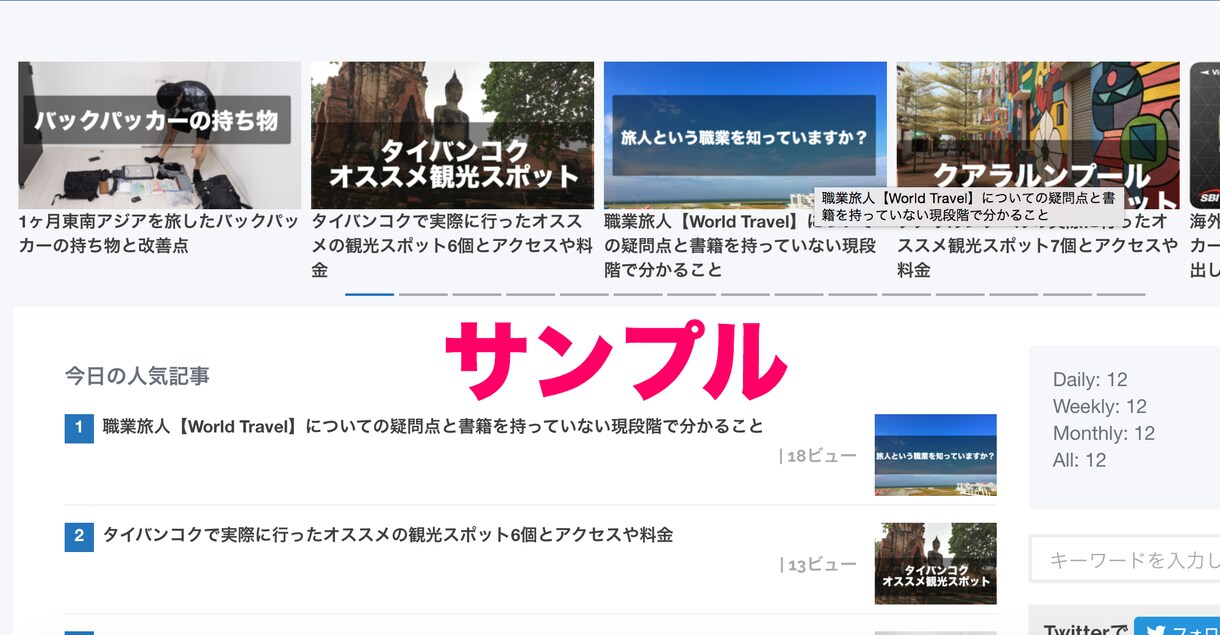Select the Weekly: 12 counter text

click(x=1100, y=407)
